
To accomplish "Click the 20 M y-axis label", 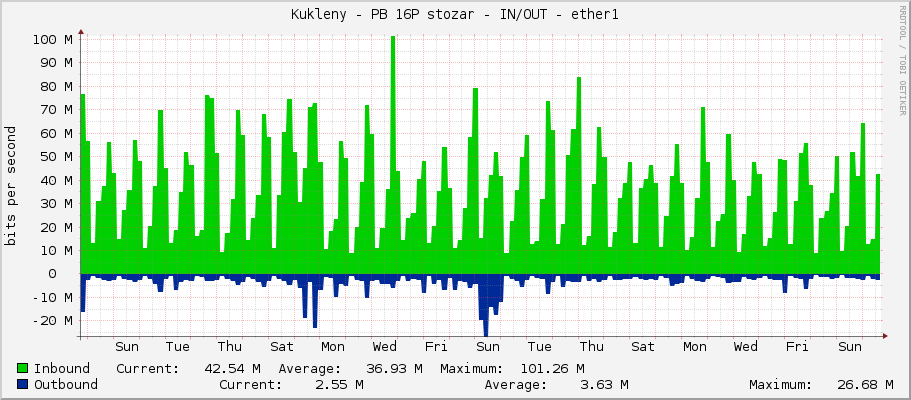I will tap(56, 227).
